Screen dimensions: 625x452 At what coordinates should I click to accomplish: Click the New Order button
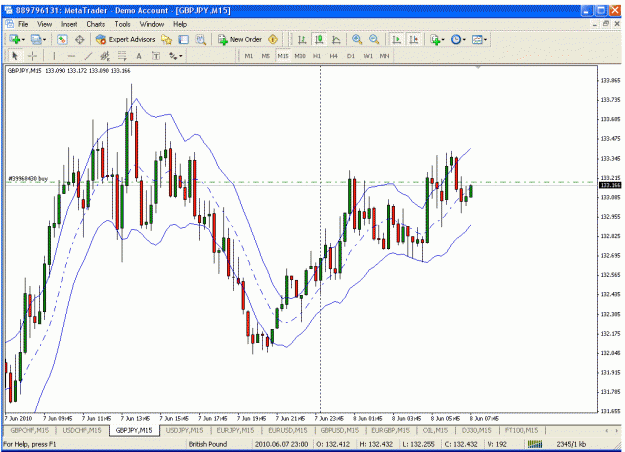240,39
